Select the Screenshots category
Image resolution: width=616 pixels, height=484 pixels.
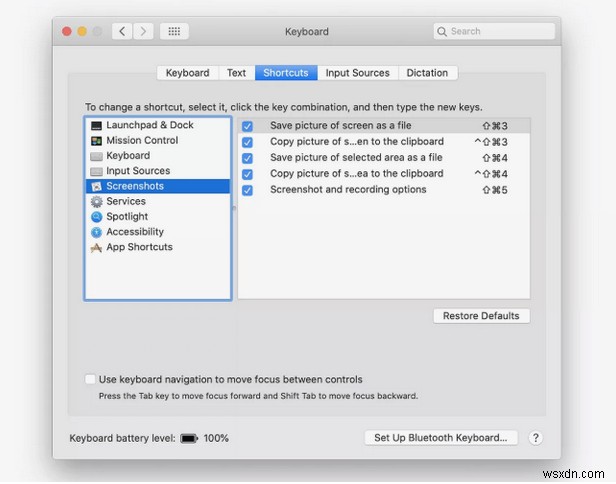[158, 186]
